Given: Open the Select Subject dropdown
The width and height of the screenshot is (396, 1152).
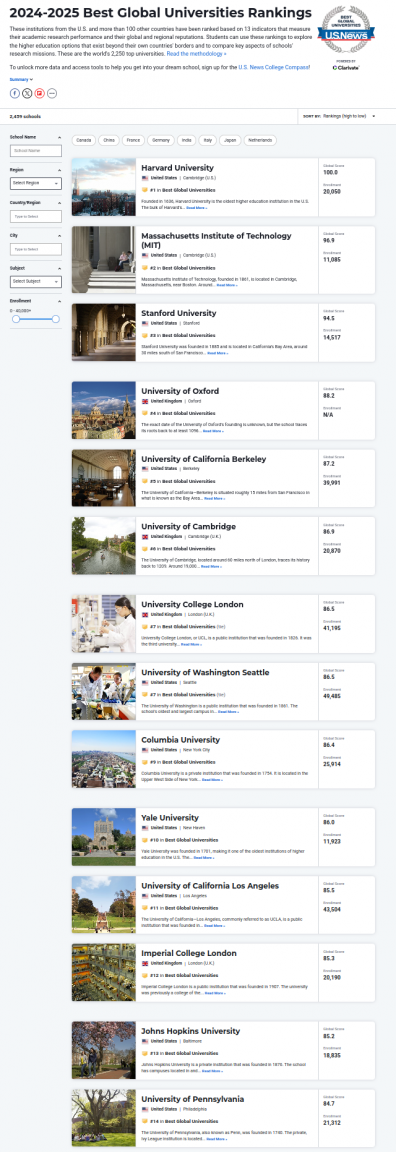Looking at the screenshot, I should pyautogui.click(x=35, y=281).
